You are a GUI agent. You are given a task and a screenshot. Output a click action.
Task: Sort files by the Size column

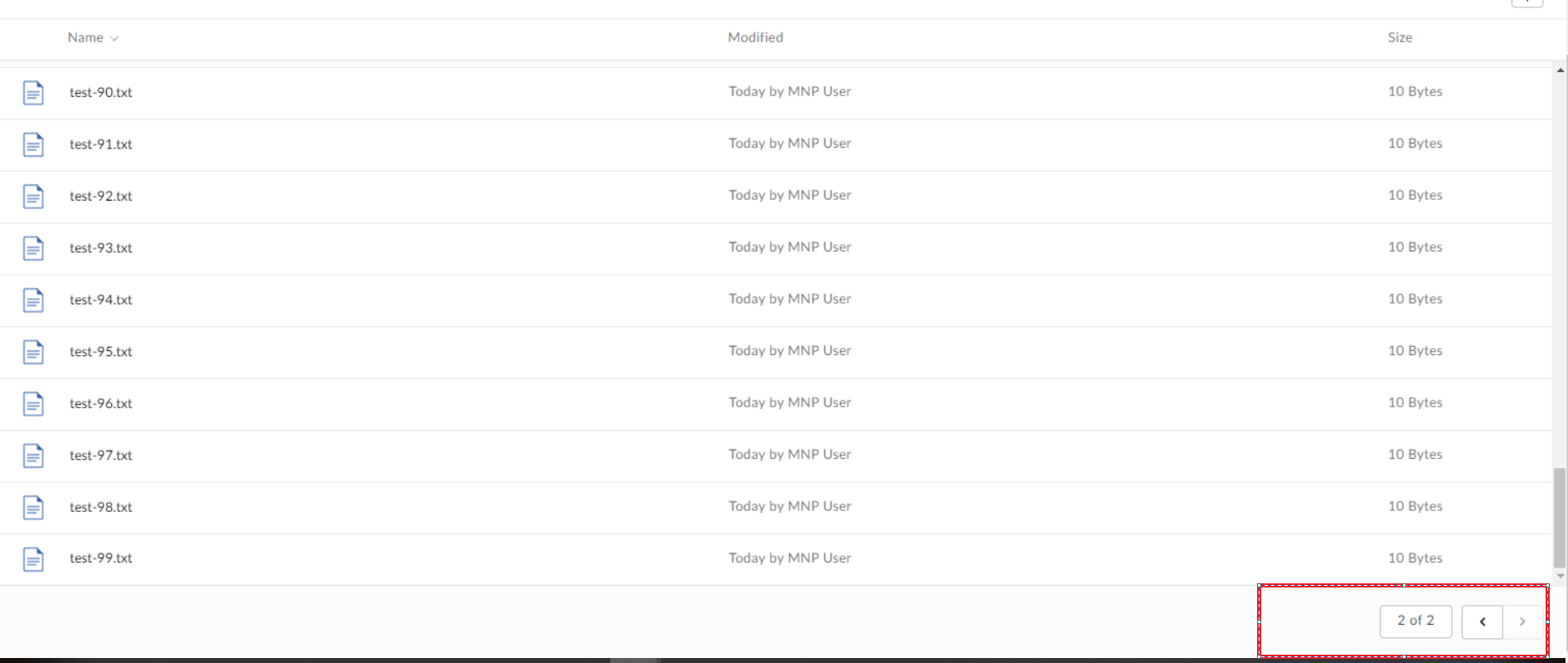tap(1400, 37)
